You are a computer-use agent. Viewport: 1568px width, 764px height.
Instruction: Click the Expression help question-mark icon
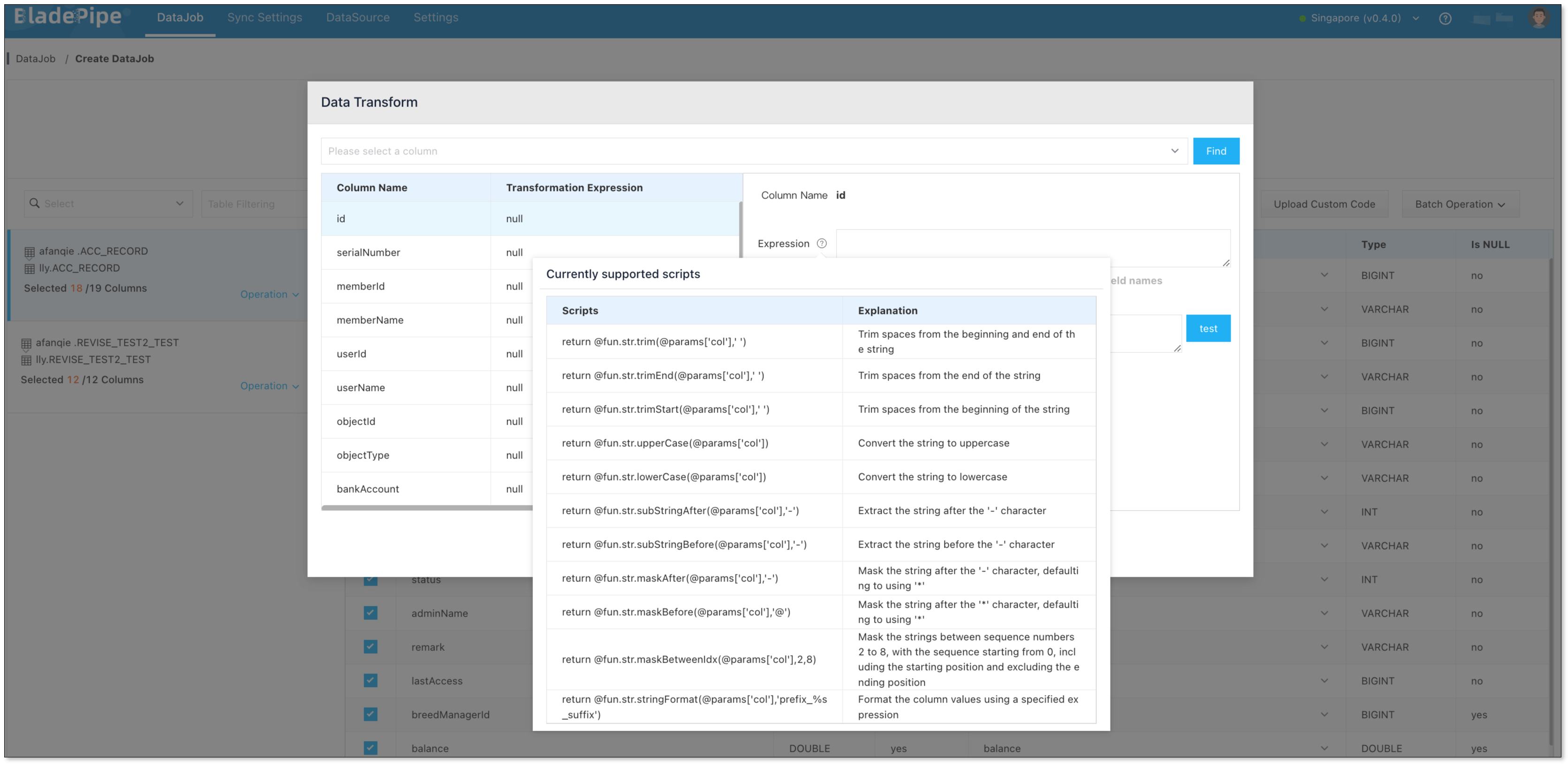[x=821, y=244]
